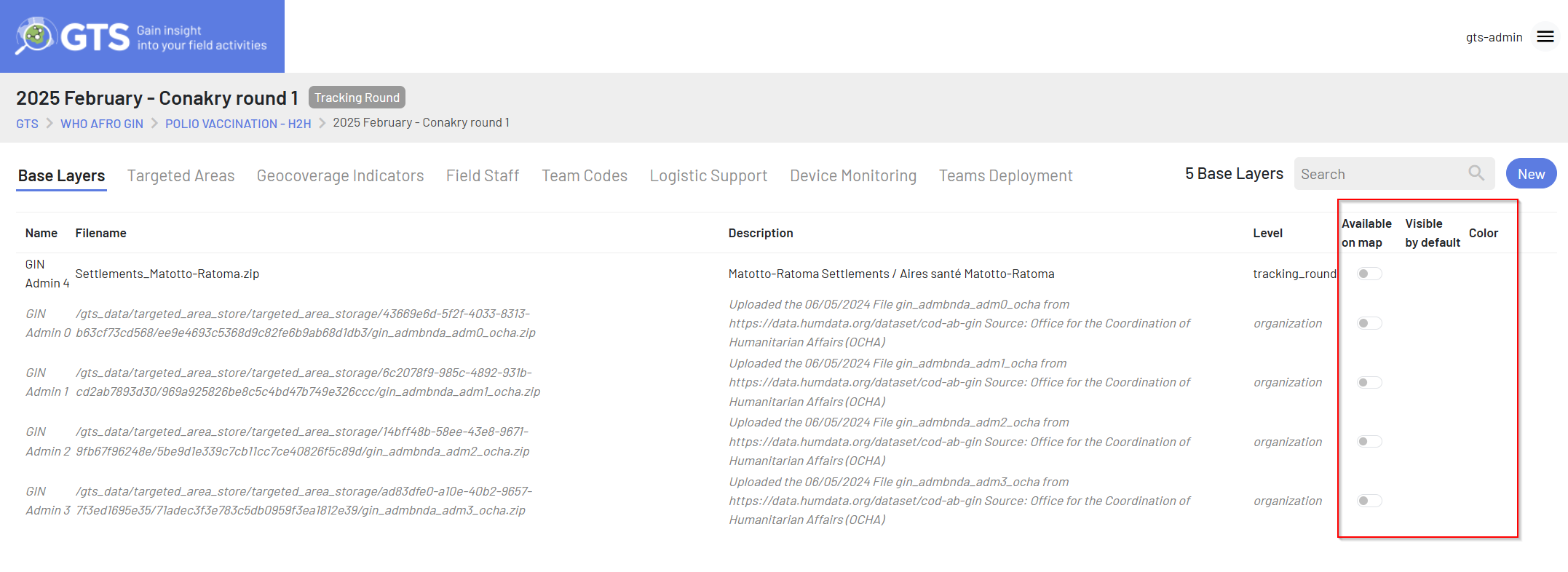Open the Teams Deployment tab
Image resolution: width=1568 pixels, height=572 pixels.
pos(1005,176)
